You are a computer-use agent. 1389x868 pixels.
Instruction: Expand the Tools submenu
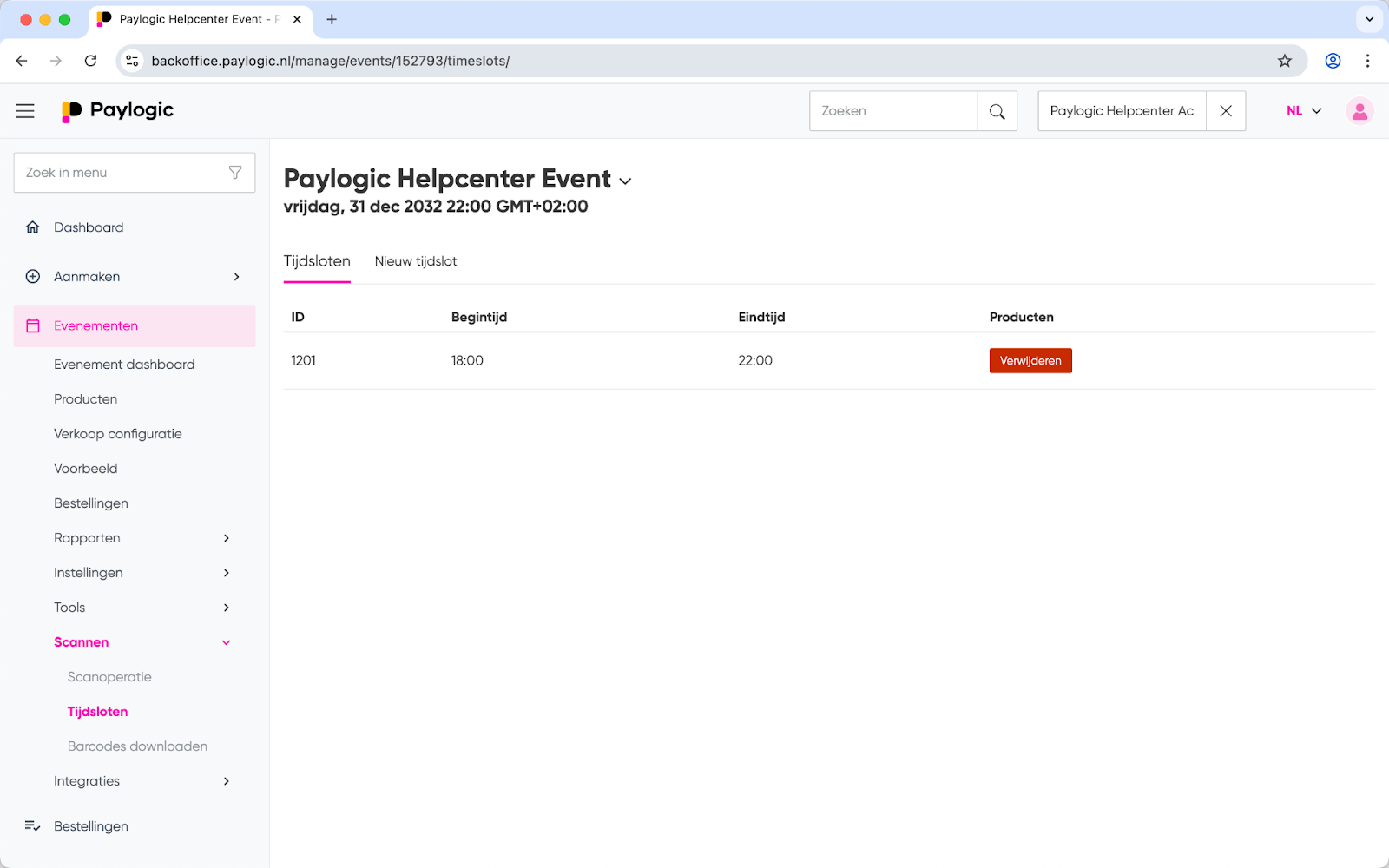point(227,608)
